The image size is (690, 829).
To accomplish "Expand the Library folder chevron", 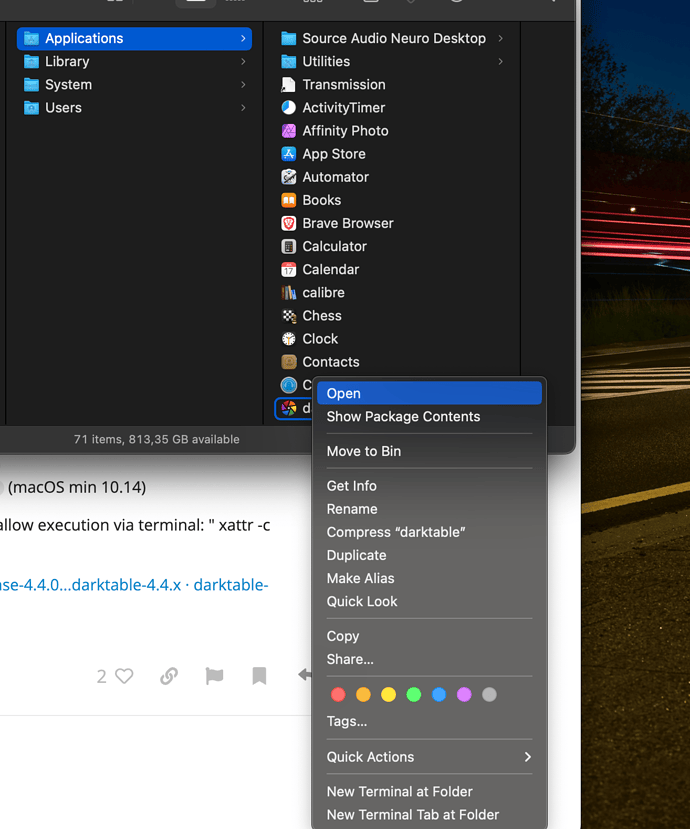I will (x=243, y=62).
